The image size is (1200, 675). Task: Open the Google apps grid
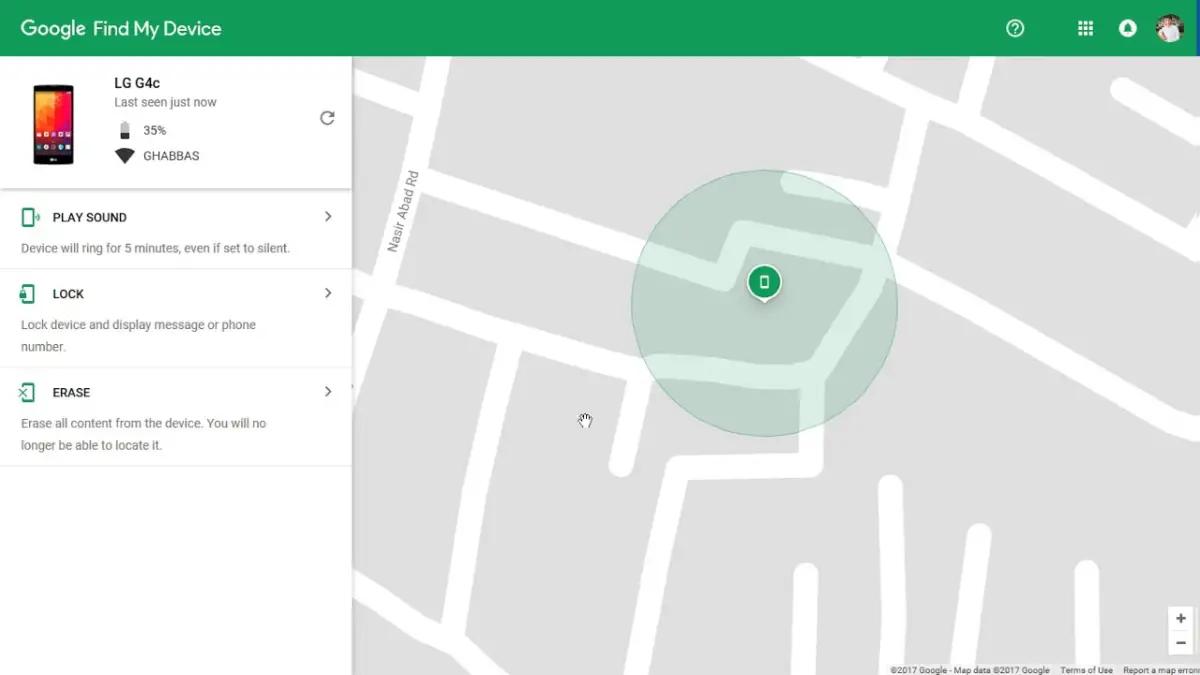tap(1085, 29)
